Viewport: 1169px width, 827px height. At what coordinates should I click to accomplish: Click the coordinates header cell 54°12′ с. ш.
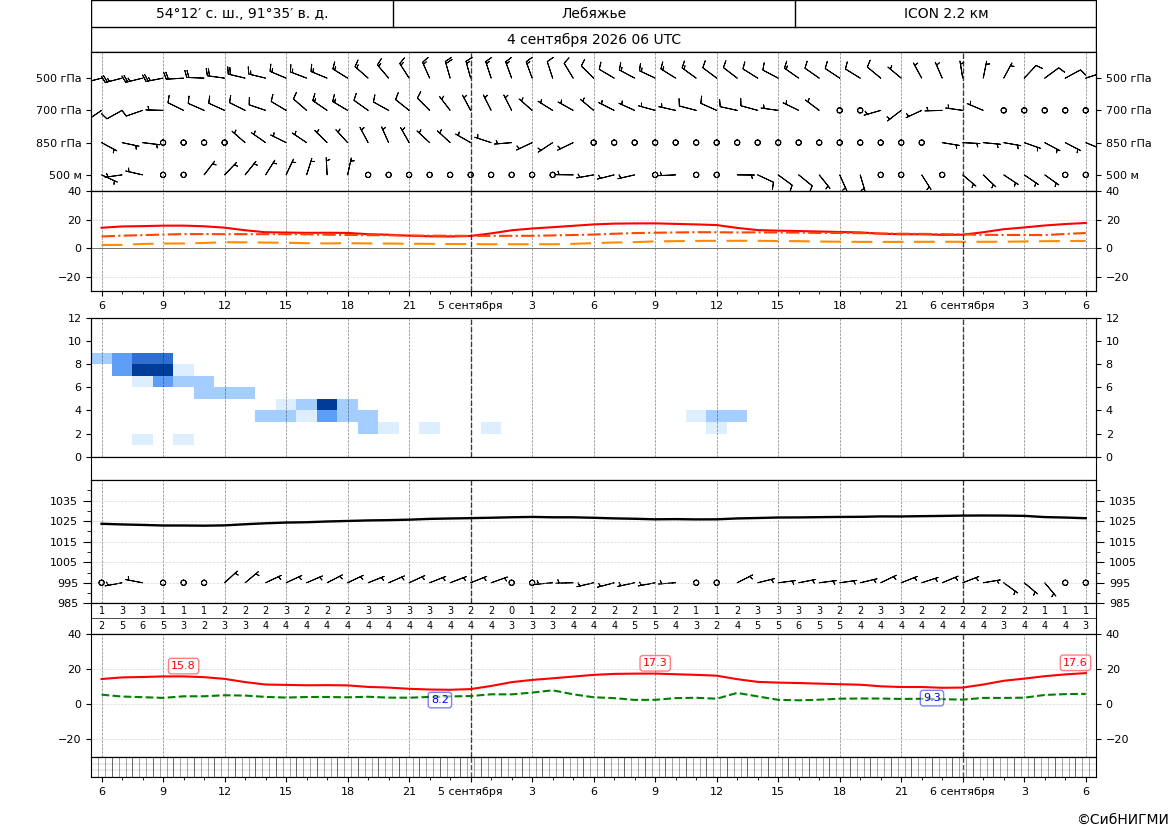click(242, 13)
